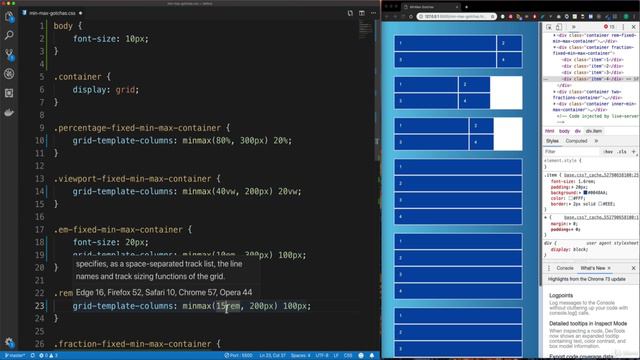Expand the border shorthand in .item rule
Image resolution: width=640 pixels, height=360 pixels.
[x=569, y=204]
